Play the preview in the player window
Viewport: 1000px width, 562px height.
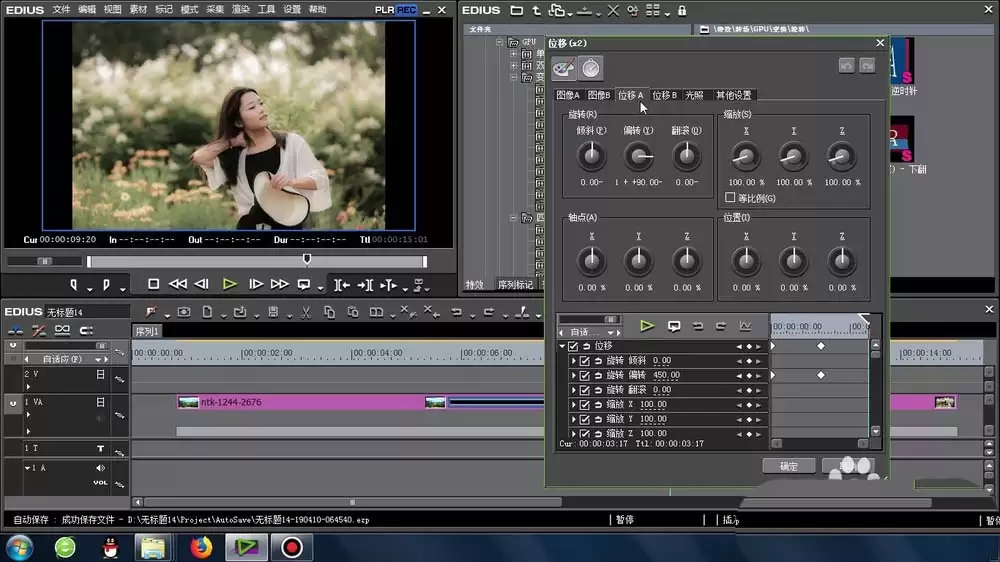click(x=230, y=285)
